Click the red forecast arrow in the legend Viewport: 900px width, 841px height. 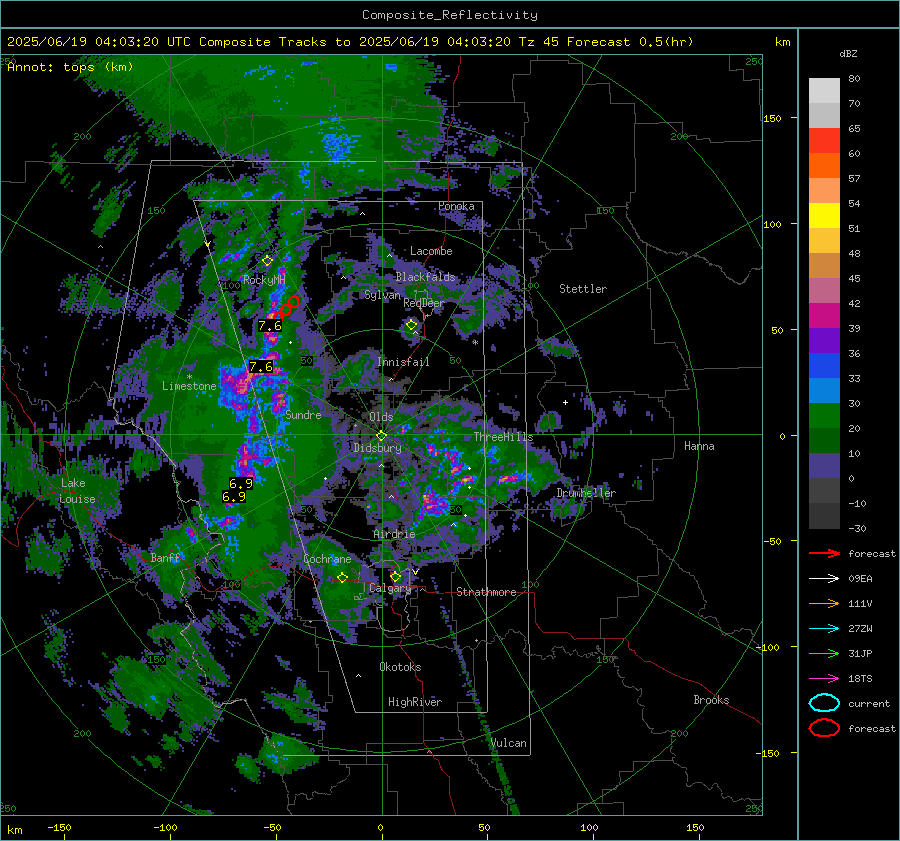[824, 553]
